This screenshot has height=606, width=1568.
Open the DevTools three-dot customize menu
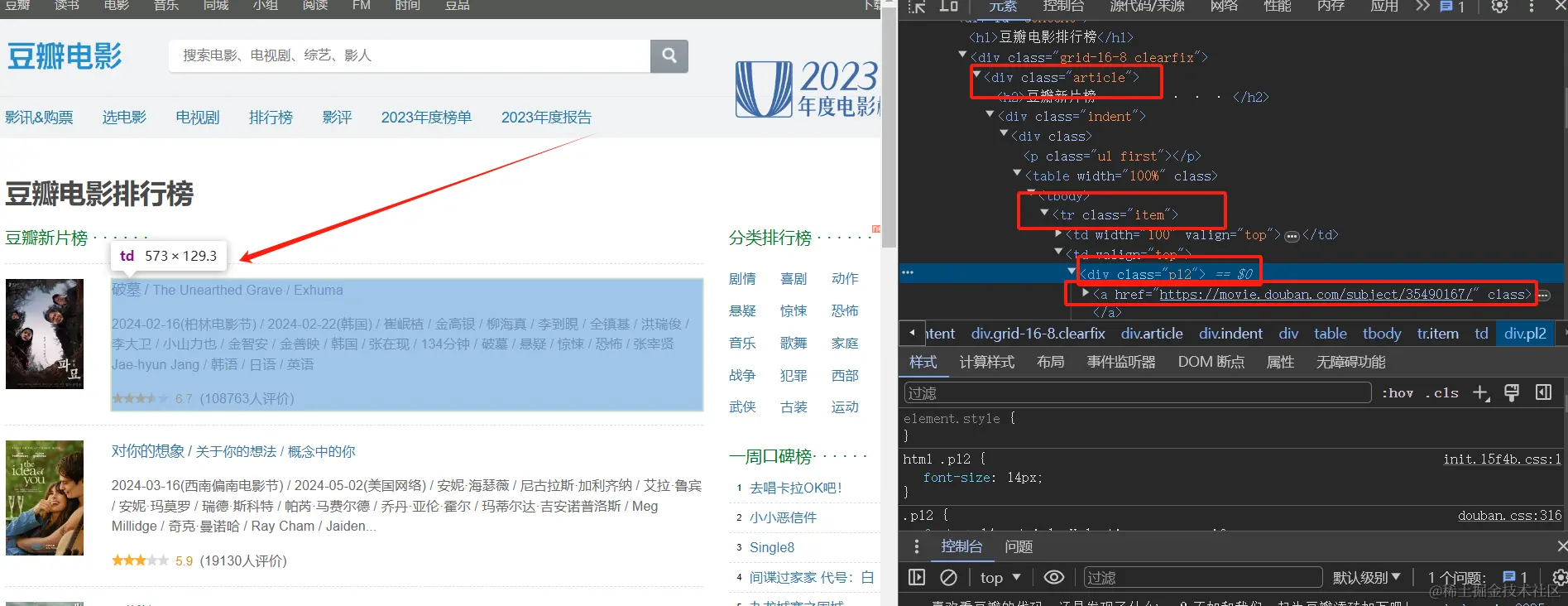pyautogui.click(x=1531, y=6)
